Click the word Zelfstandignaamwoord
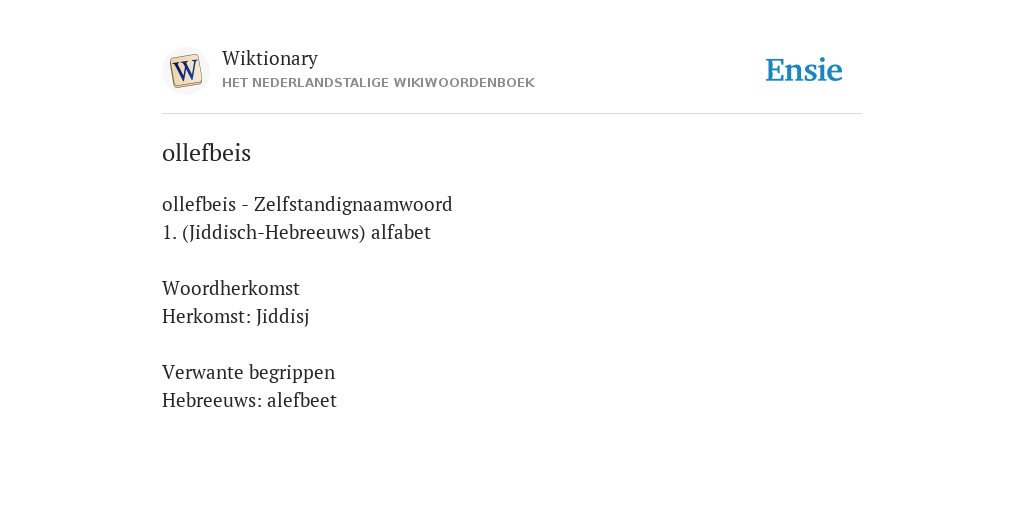The height and width of the screenshot is (512, 1024). 353,204
